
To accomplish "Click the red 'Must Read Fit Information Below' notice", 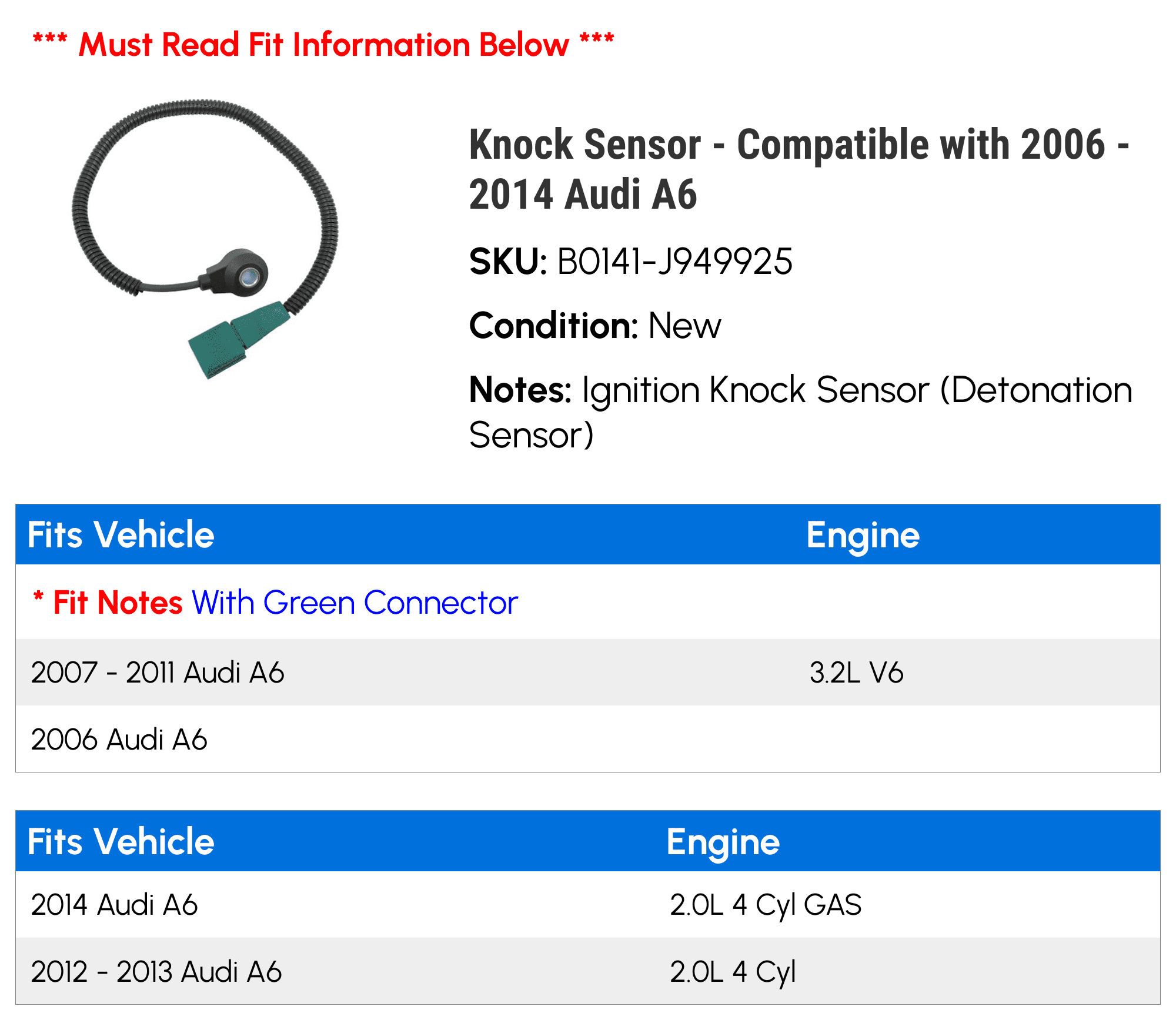I will [323, 45].
